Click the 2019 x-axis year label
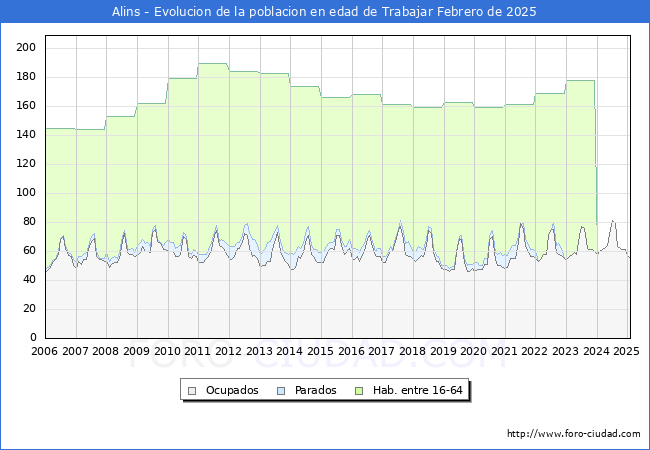The image size is (650, 450). [x=444, y=351]
